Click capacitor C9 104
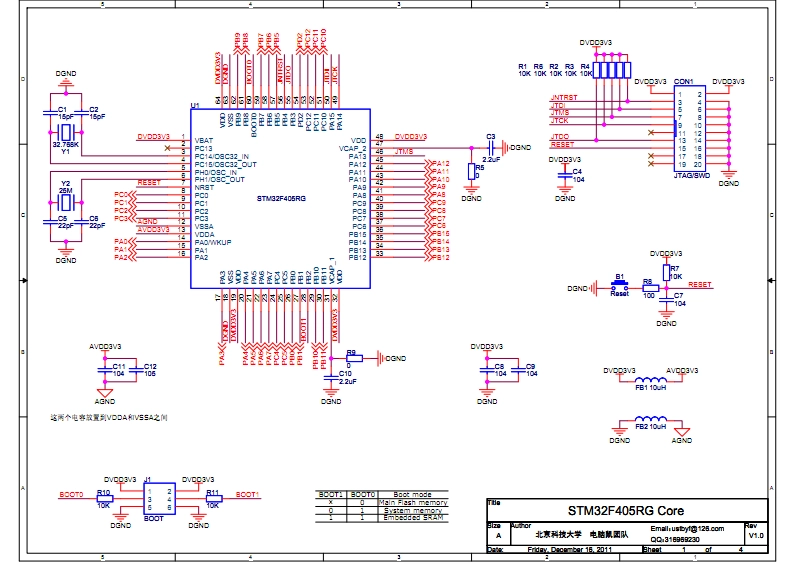 tap(518, 371)
